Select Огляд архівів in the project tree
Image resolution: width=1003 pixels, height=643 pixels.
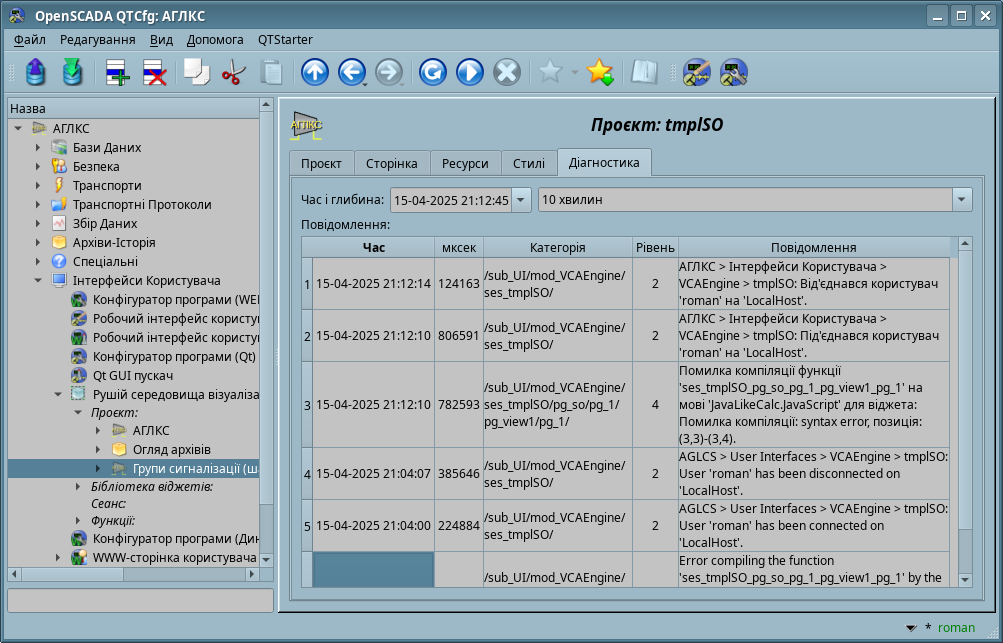171,449
